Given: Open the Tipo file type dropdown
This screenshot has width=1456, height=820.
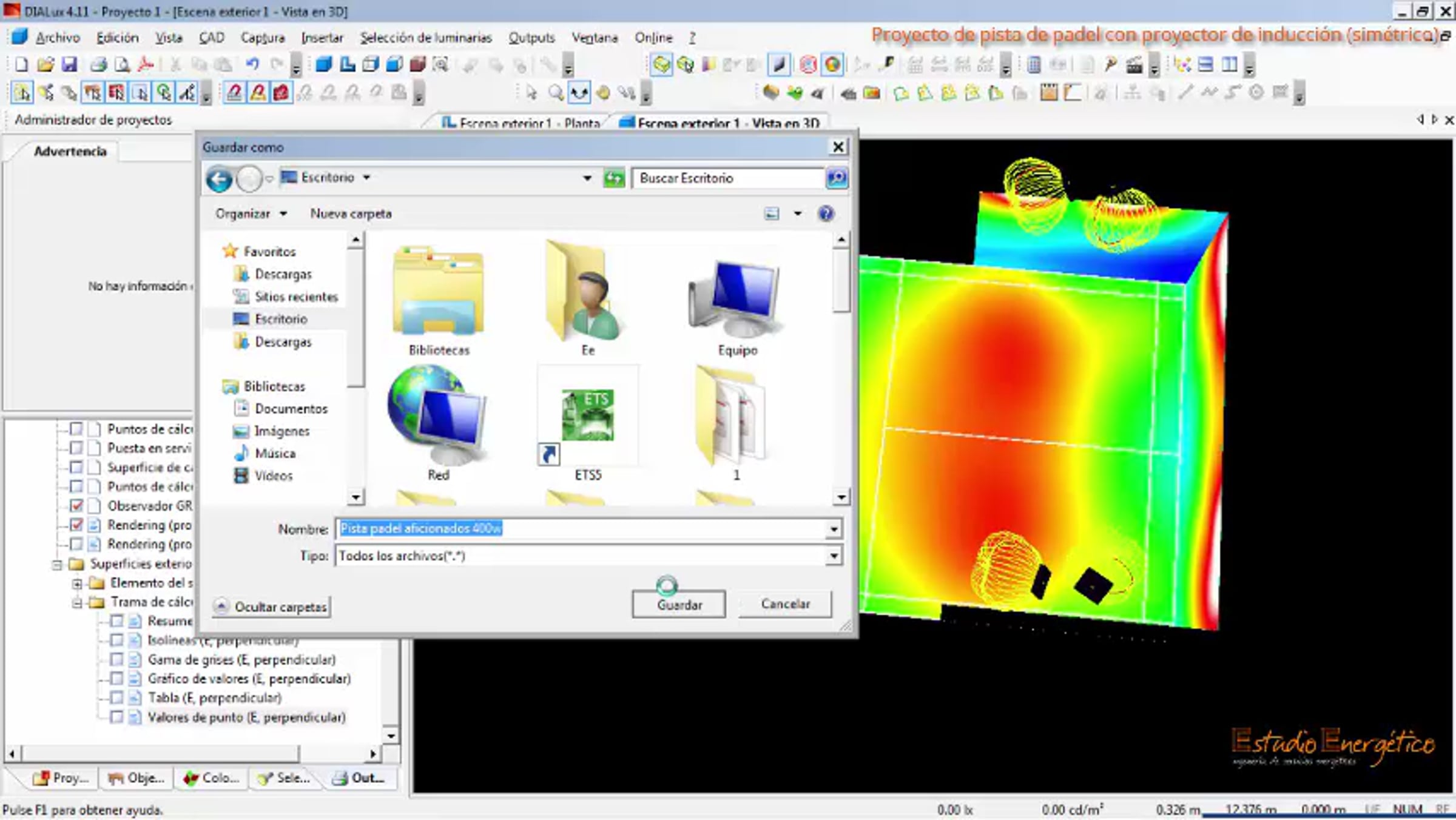Looking at the screenshot, I should [x=834, y=556].
